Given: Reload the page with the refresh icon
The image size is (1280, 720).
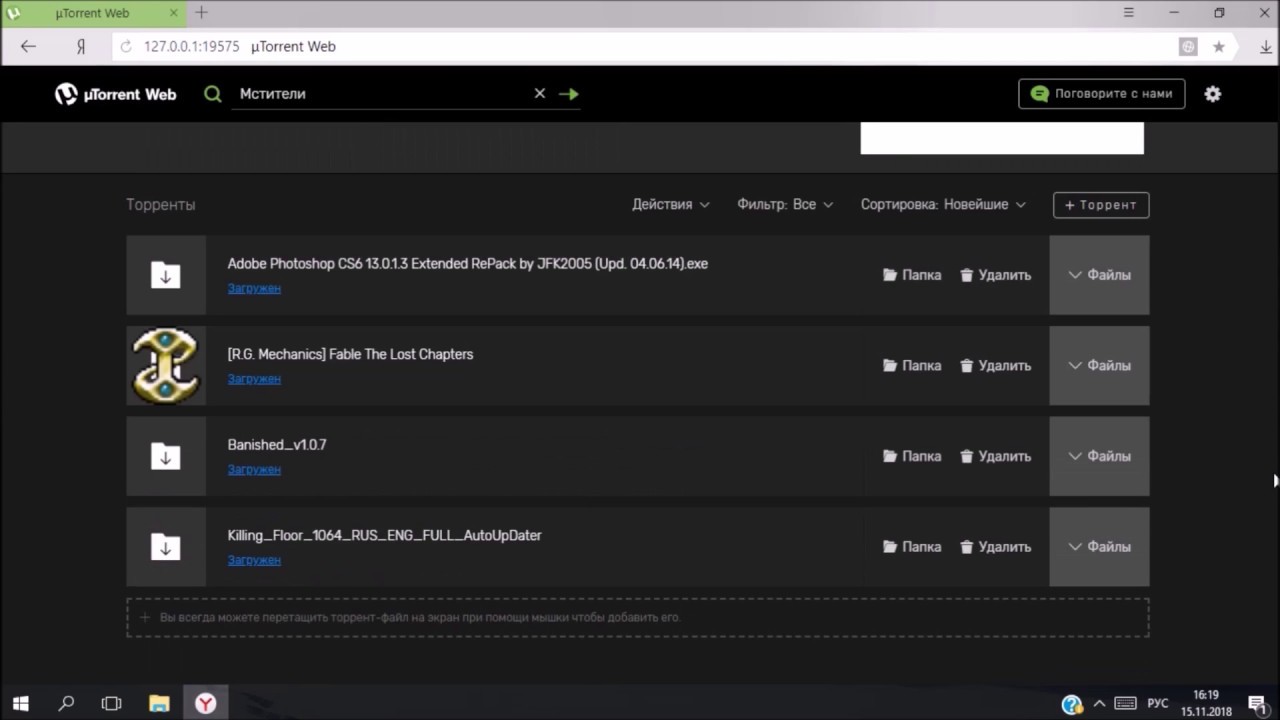Looking at the screenshot, I should (126, 46).
